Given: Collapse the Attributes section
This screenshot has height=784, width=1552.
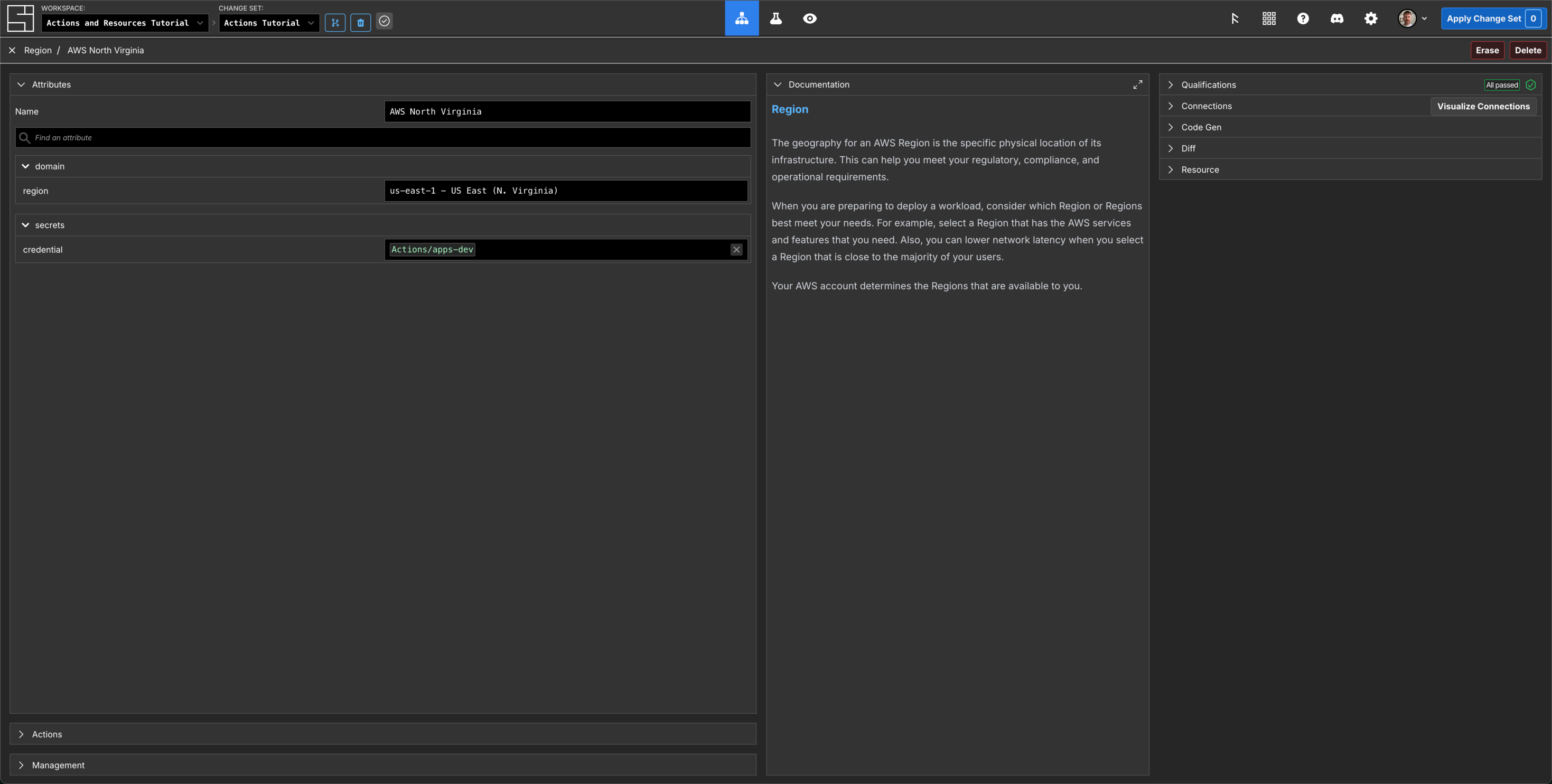Looking at the screenshot, I should tap(21, 84).
